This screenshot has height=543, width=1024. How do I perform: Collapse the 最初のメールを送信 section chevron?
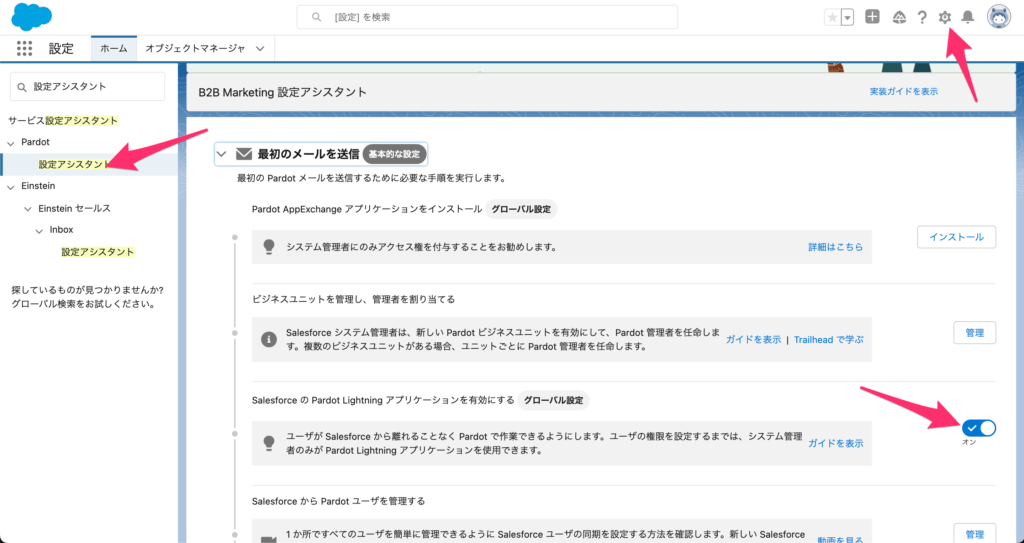tap(221, 154)
